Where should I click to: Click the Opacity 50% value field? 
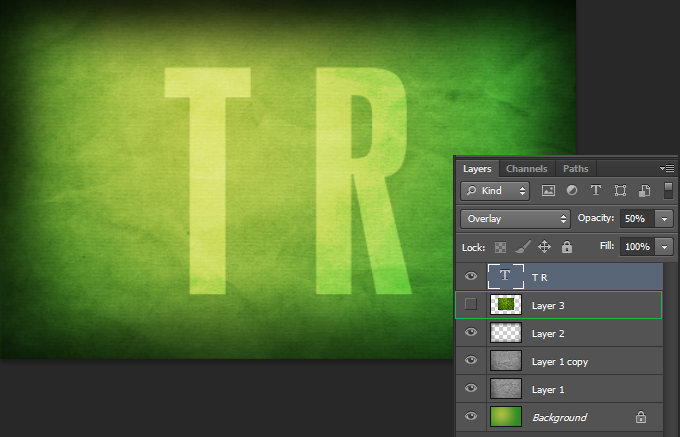point(638,219)
